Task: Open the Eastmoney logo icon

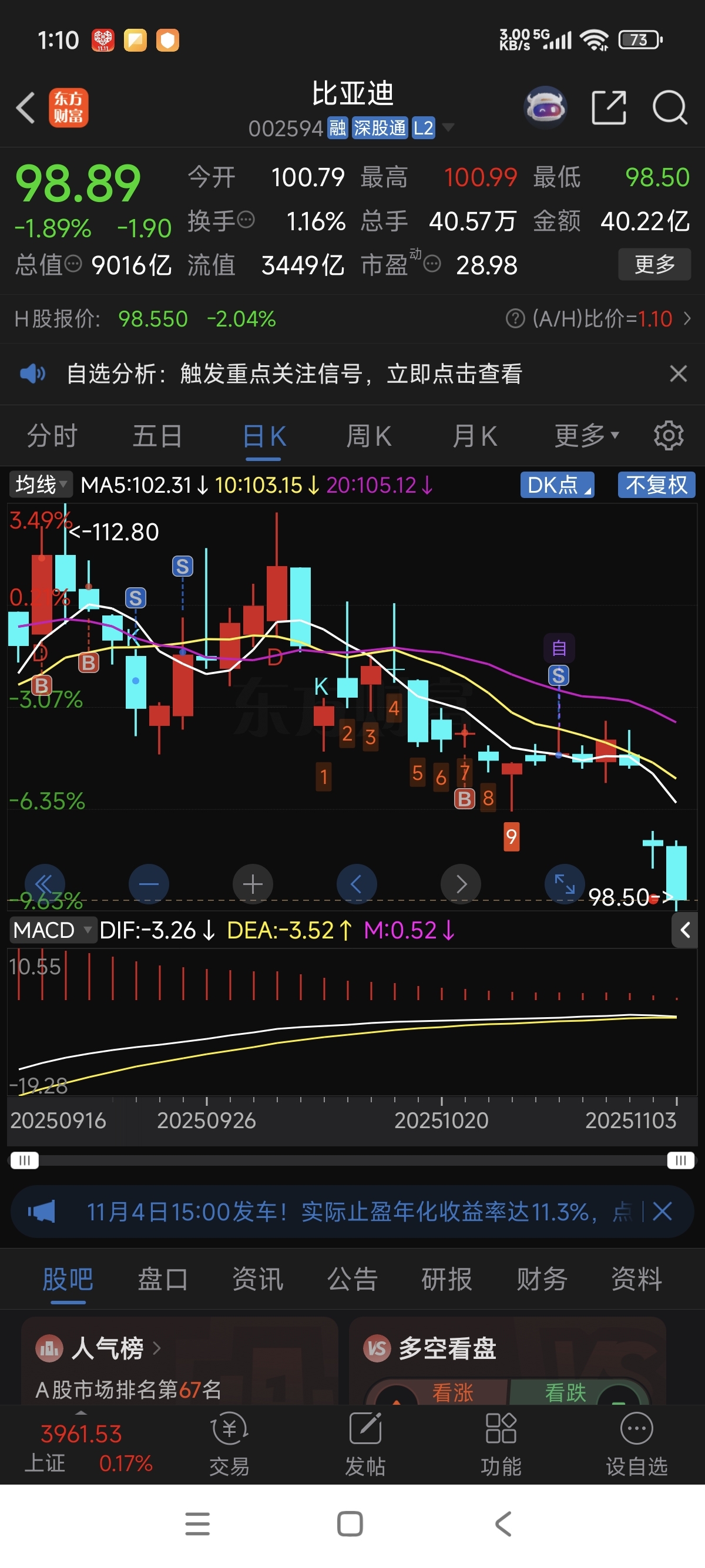Action: (x=68, y=107)
